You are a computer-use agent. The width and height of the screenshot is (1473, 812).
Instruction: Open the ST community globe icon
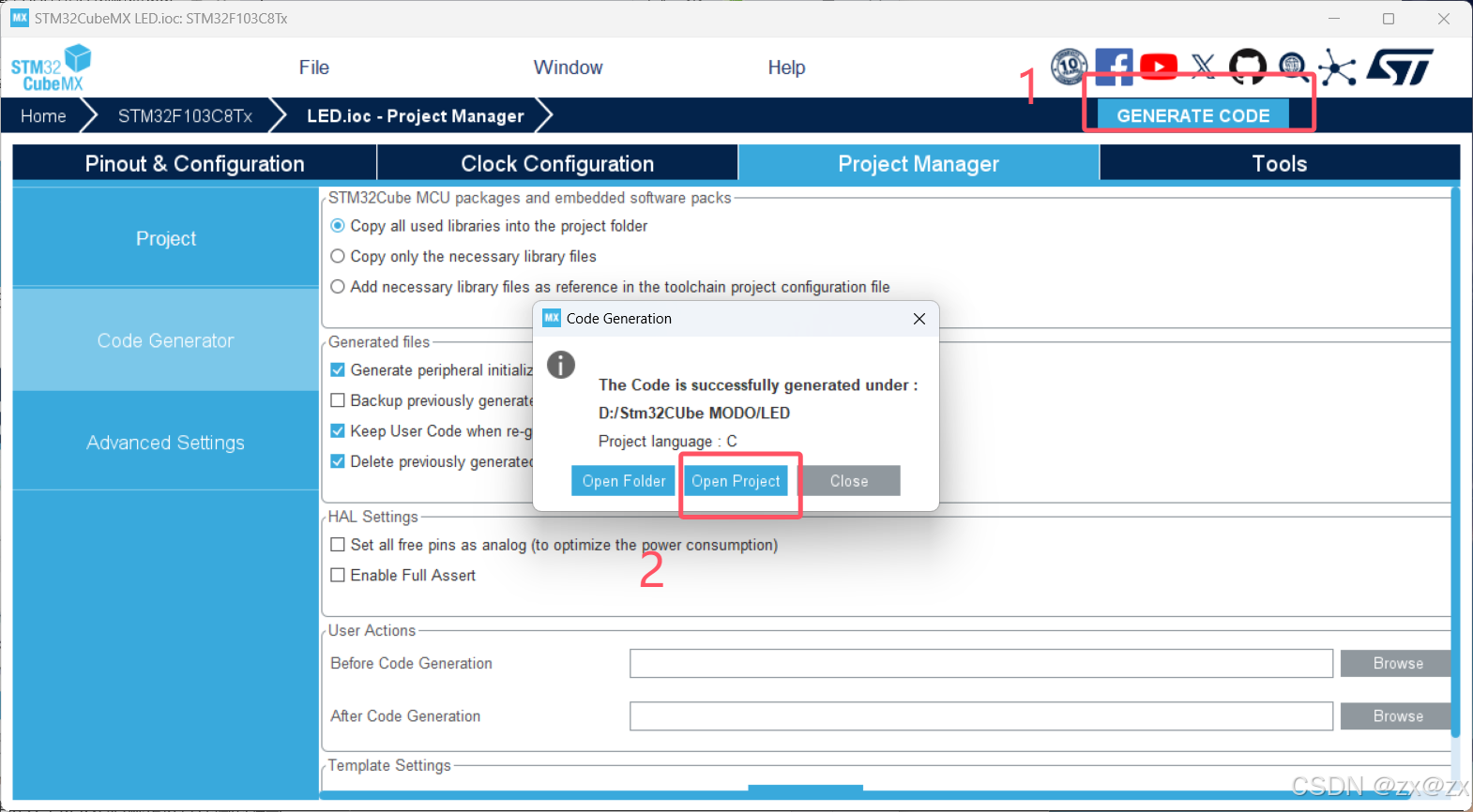coord(1294,67)
